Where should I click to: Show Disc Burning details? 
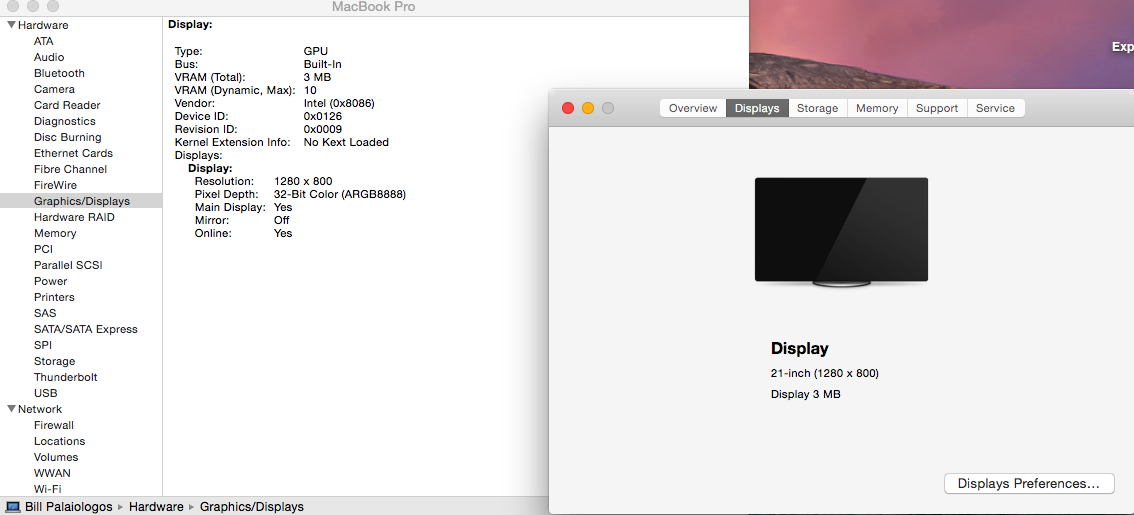(68, 137)
